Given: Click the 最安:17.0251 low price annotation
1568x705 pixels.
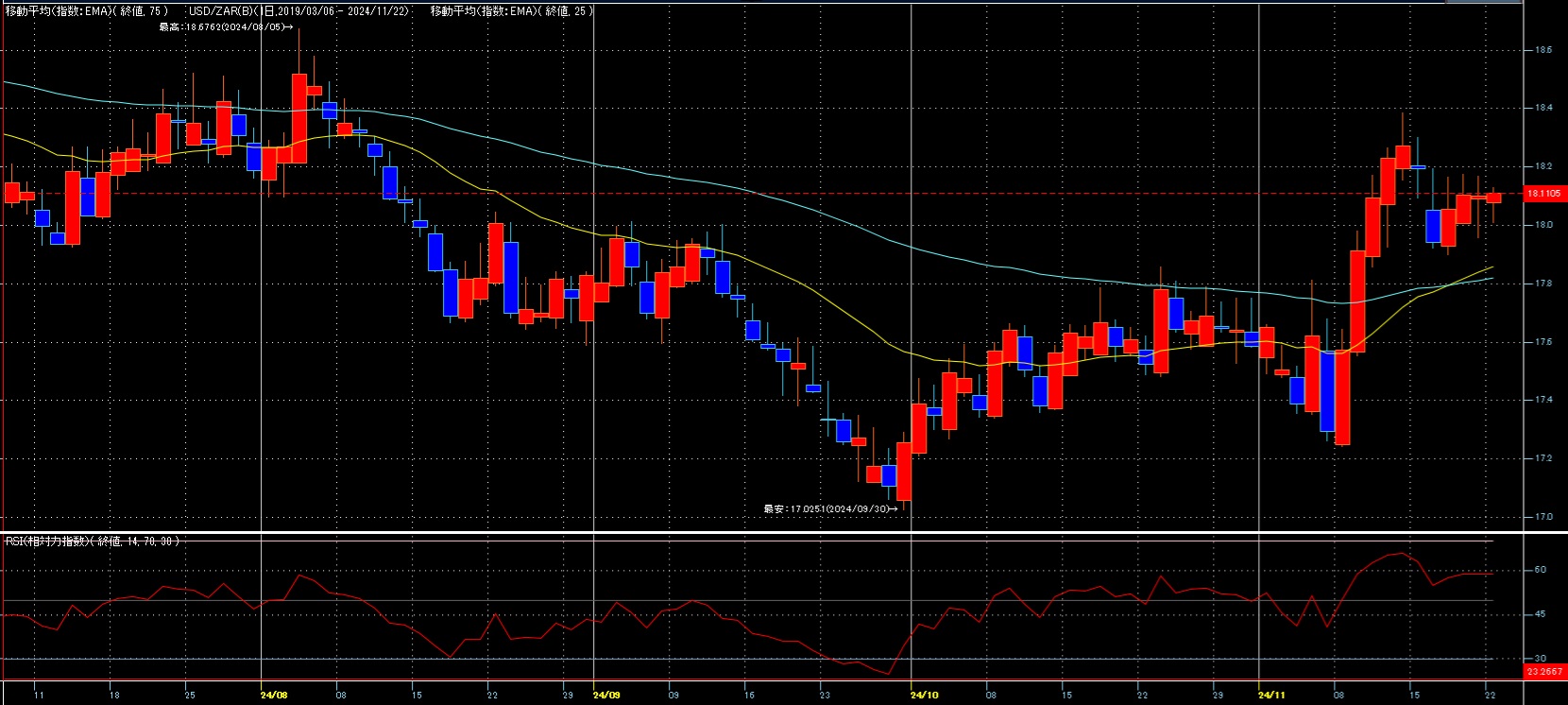Looking at the screenshot, I should tap(830, 508).
